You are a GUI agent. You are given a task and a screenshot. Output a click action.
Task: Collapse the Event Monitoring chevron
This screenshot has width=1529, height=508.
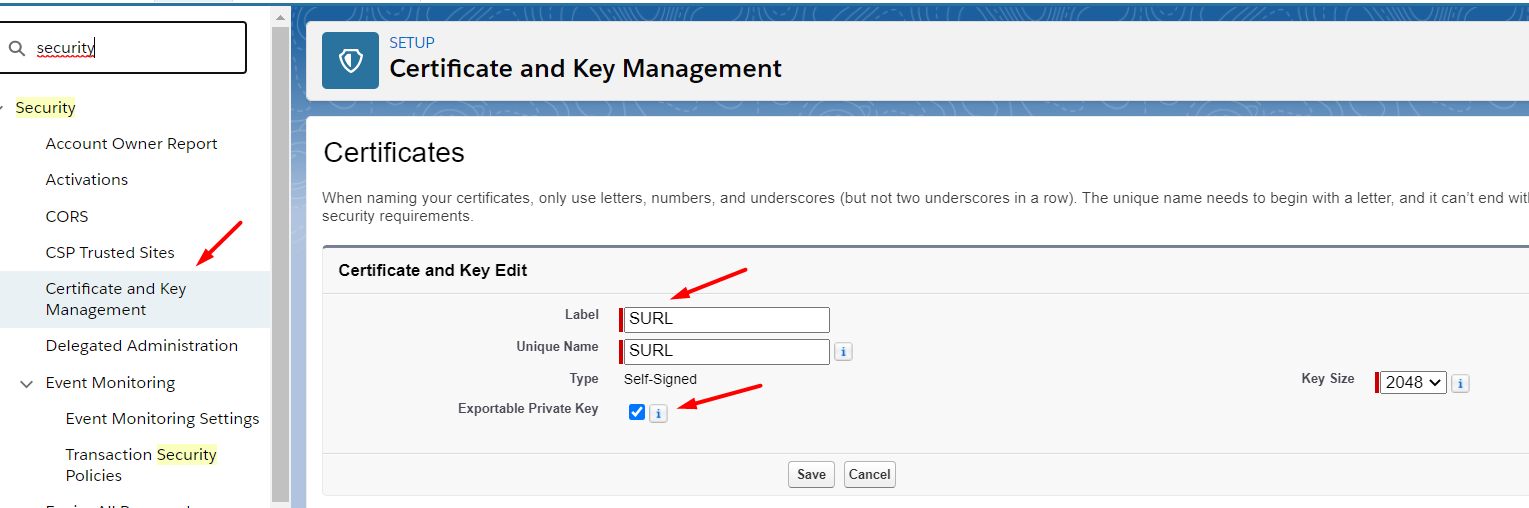[x=27, y=383]
